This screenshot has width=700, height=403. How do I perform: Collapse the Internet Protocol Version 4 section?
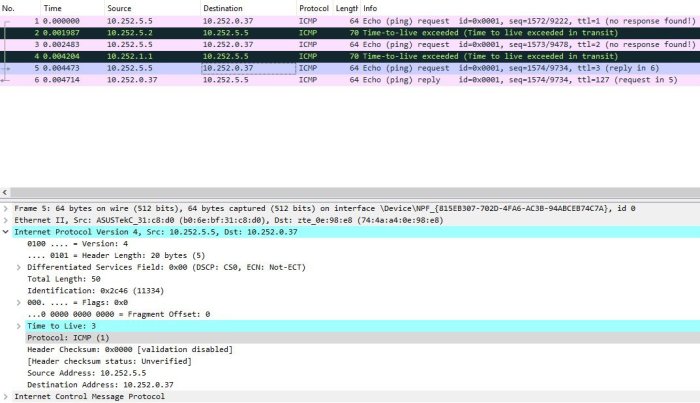[5, 232]
